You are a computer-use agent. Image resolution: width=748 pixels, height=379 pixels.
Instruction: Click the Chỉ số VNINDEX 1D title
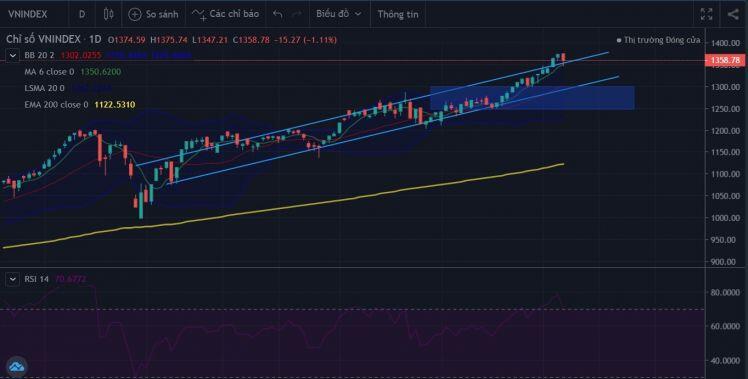53,40
